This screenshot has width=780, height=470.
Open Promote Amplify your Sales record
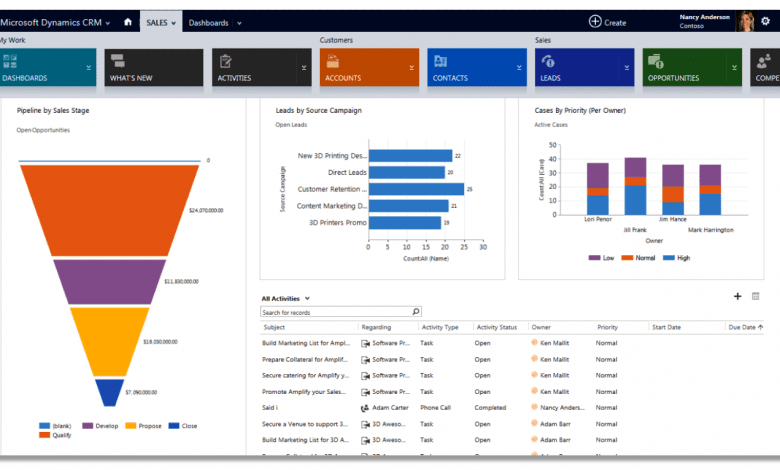[303, 391]
